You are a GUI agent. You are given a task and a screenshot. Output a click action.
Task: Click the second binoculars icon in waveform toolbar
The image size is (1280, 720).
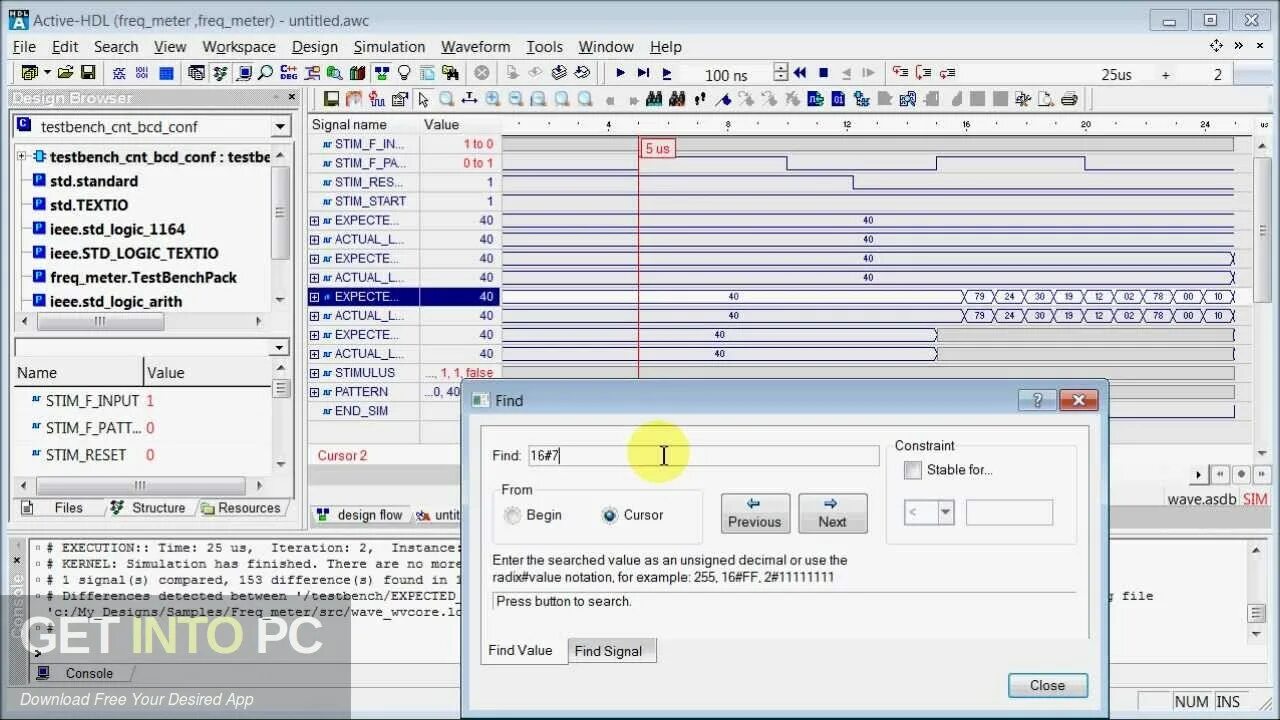pyautogui.click(x=678, y=99)
